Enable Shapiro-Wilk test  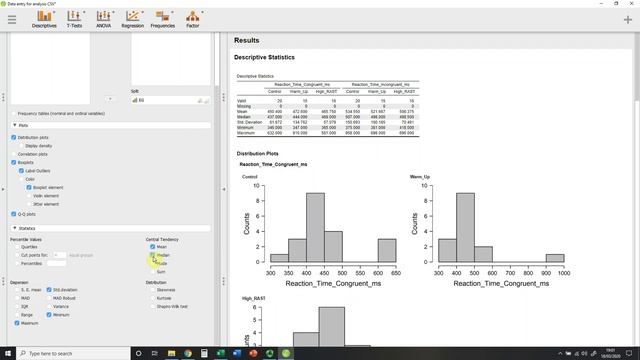tap(152, 307)
